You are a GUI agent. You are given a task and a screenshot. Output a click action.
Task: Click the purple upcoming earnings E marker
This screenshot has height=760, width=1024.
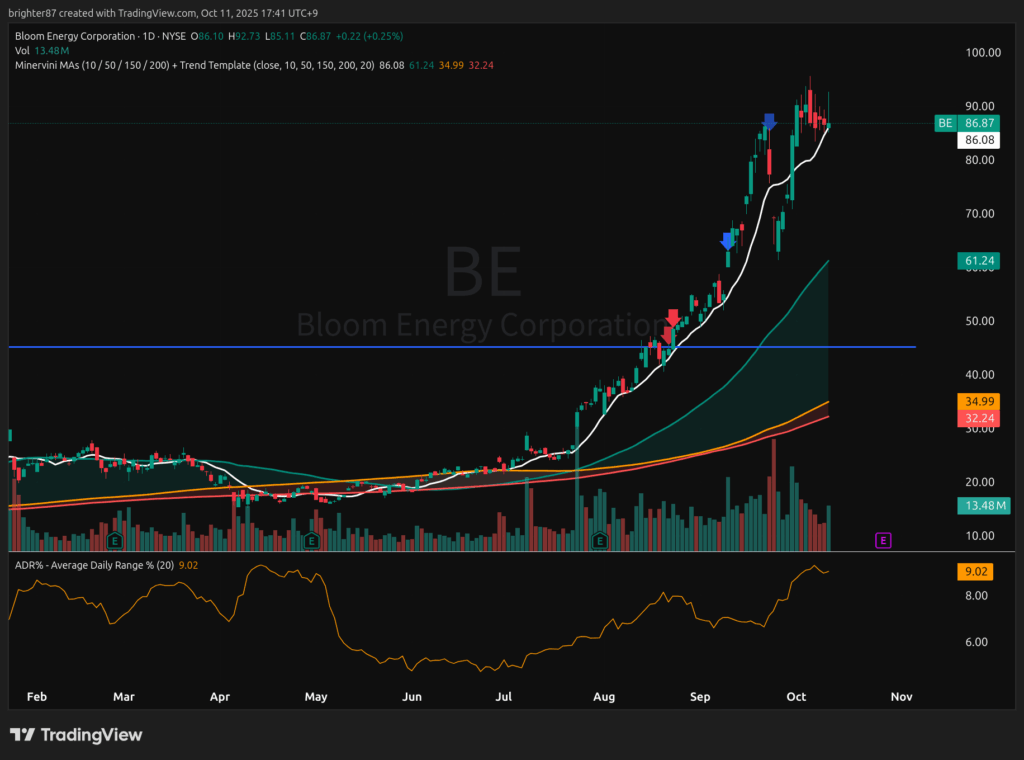[x=883, y=540]
